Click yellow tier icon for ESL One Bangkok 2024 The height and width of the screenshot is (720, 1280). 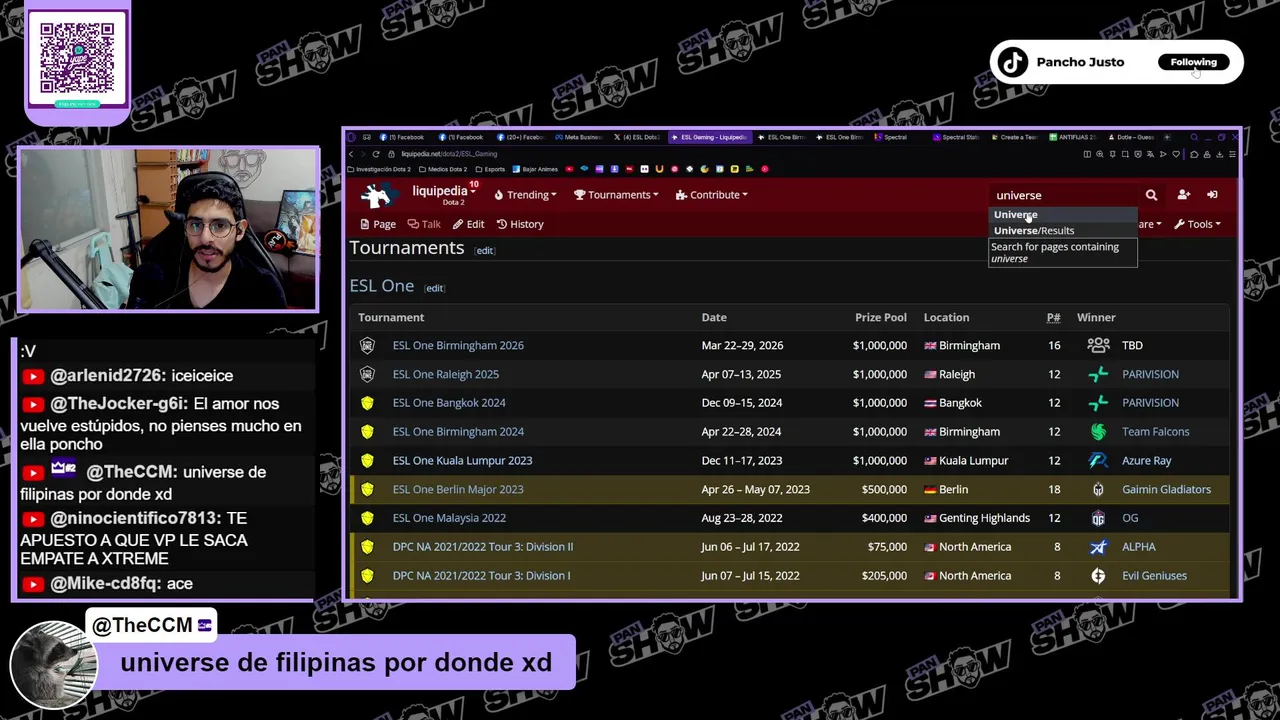click(x=367, y=403)
